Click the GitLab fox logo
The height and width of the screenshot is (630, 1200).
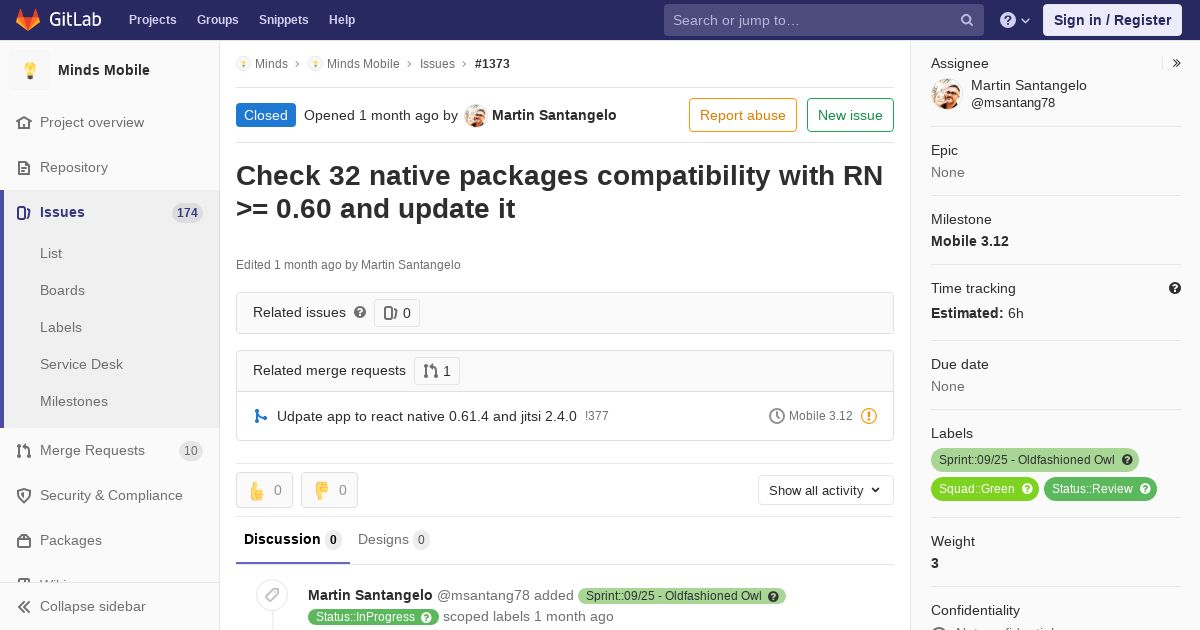(28, 20)
